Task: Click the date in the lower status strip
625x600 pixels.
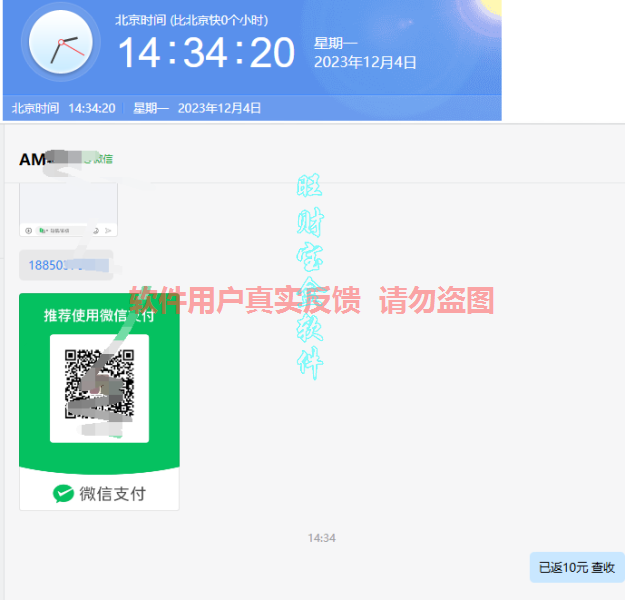Action: [219, 108]
